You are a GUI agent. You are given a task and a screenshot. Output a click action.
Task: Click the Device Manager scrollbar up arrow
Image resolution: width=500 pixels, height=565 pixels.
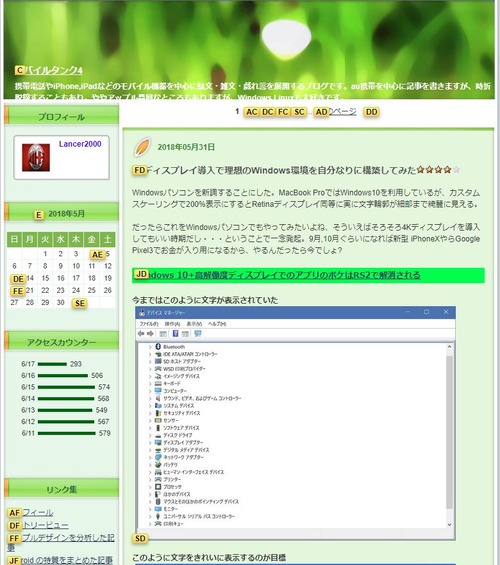point(449,347)
